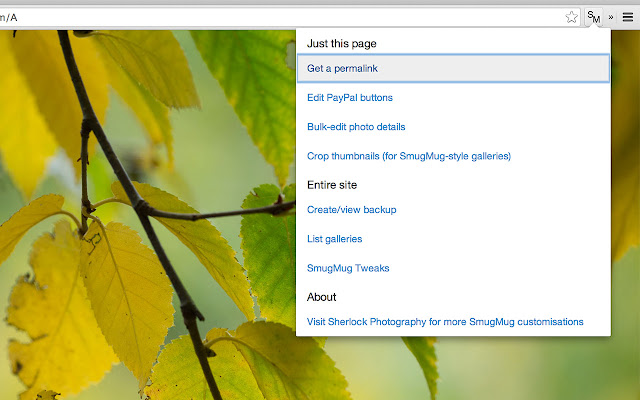Choose Bulk-edit photo details
The height and width of the screenshot is (400, 640).
(x=356, y=127)
